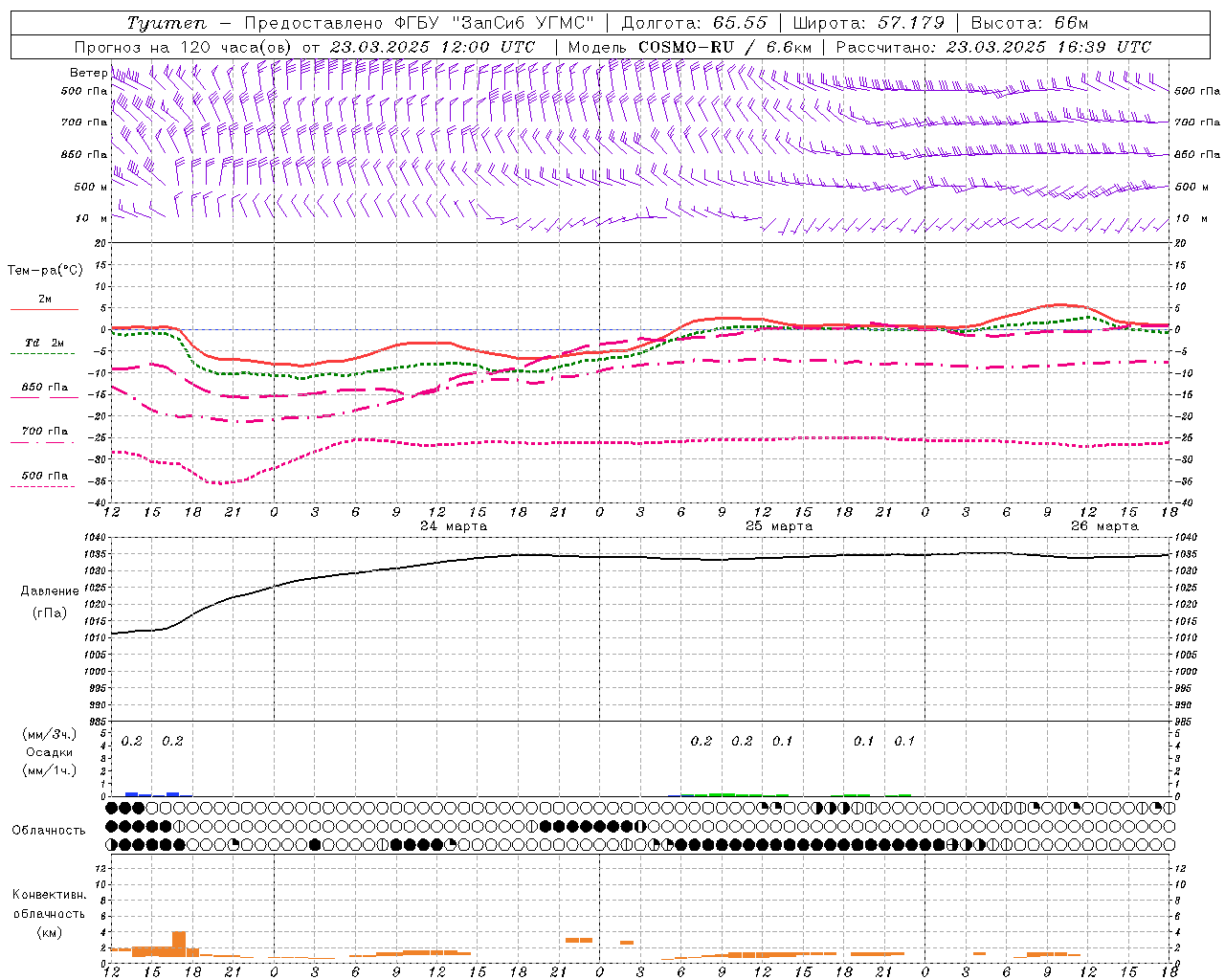Click the '(мм/3ч.)' precipitation unit label
1225x980 pixels.
(x=50, y=735)
